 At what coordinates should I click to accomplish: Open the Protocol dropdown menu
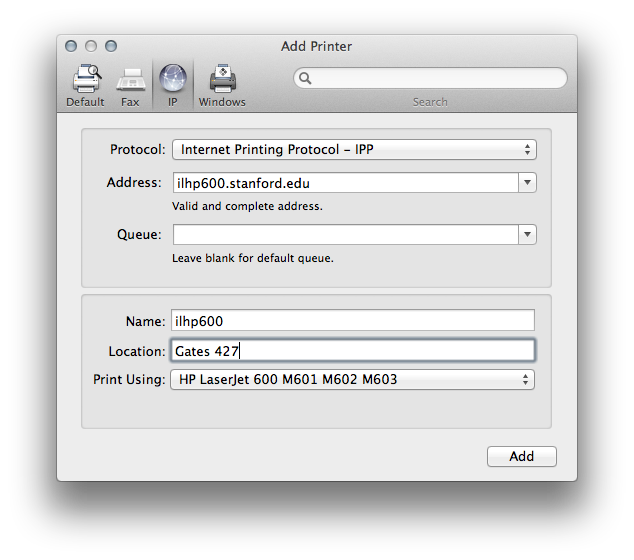point(354,150)
